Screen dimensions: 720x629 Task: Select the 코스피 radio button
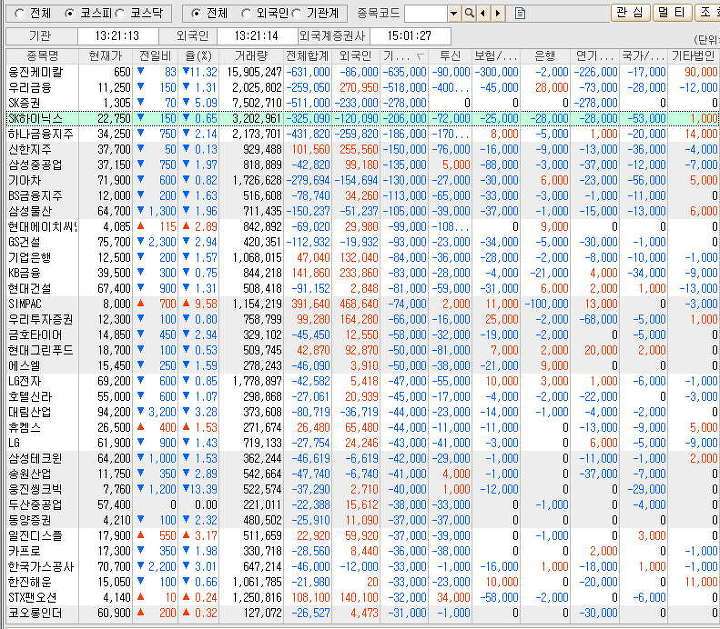click(x=70, y=14)
